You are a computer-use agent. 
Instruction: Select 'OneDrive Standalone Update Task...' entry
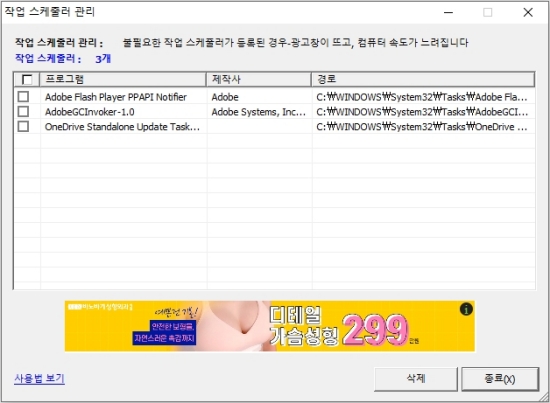click(122, 127)
